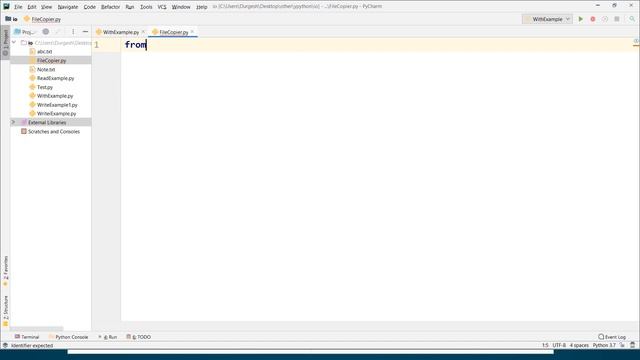
Task: Click the Project panel horizontal scrollbar
Action: 37,329
